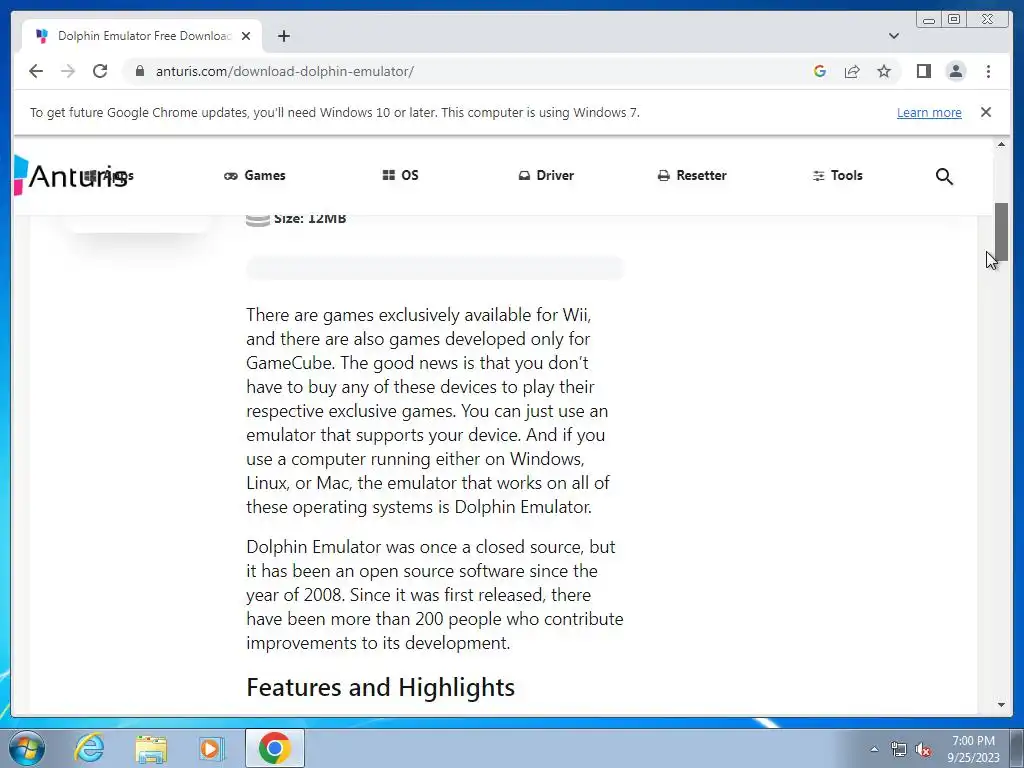Screen dimensions: 1024x768
Task: Click the scrollbar down arrow
Action: (x=1001, y=705)
